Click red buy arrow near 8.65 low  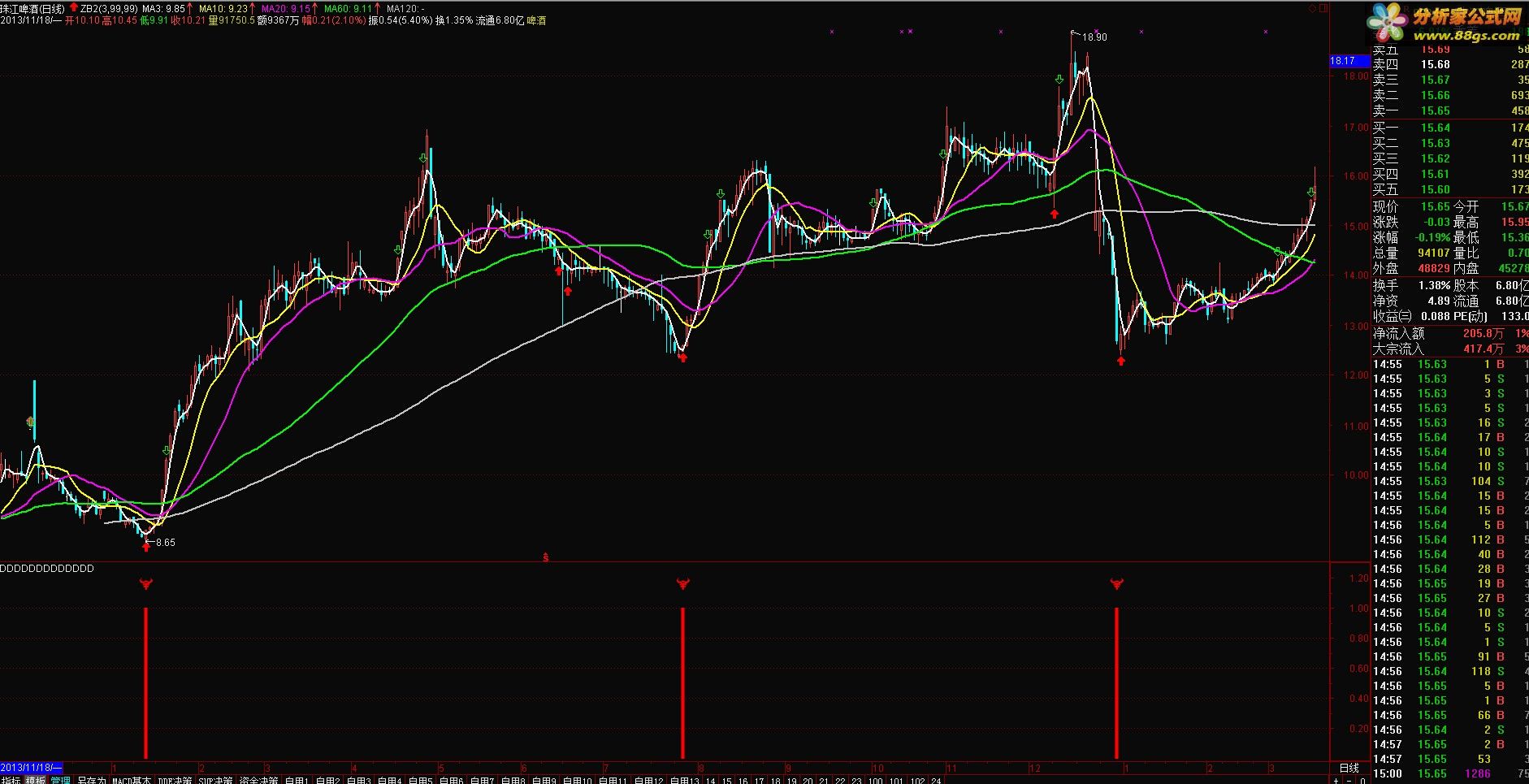click(146, 548)
